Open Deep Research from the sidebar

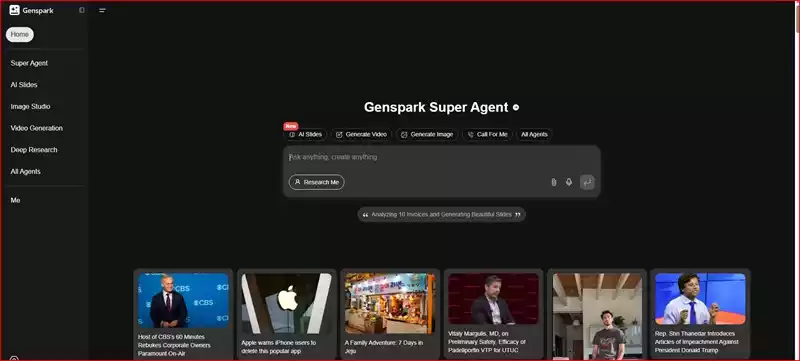[34, 150]
